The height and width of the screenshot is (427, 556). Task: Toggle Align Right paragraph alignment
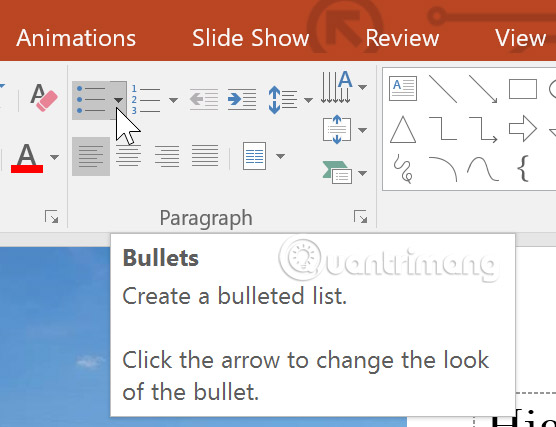coord(167,156)
